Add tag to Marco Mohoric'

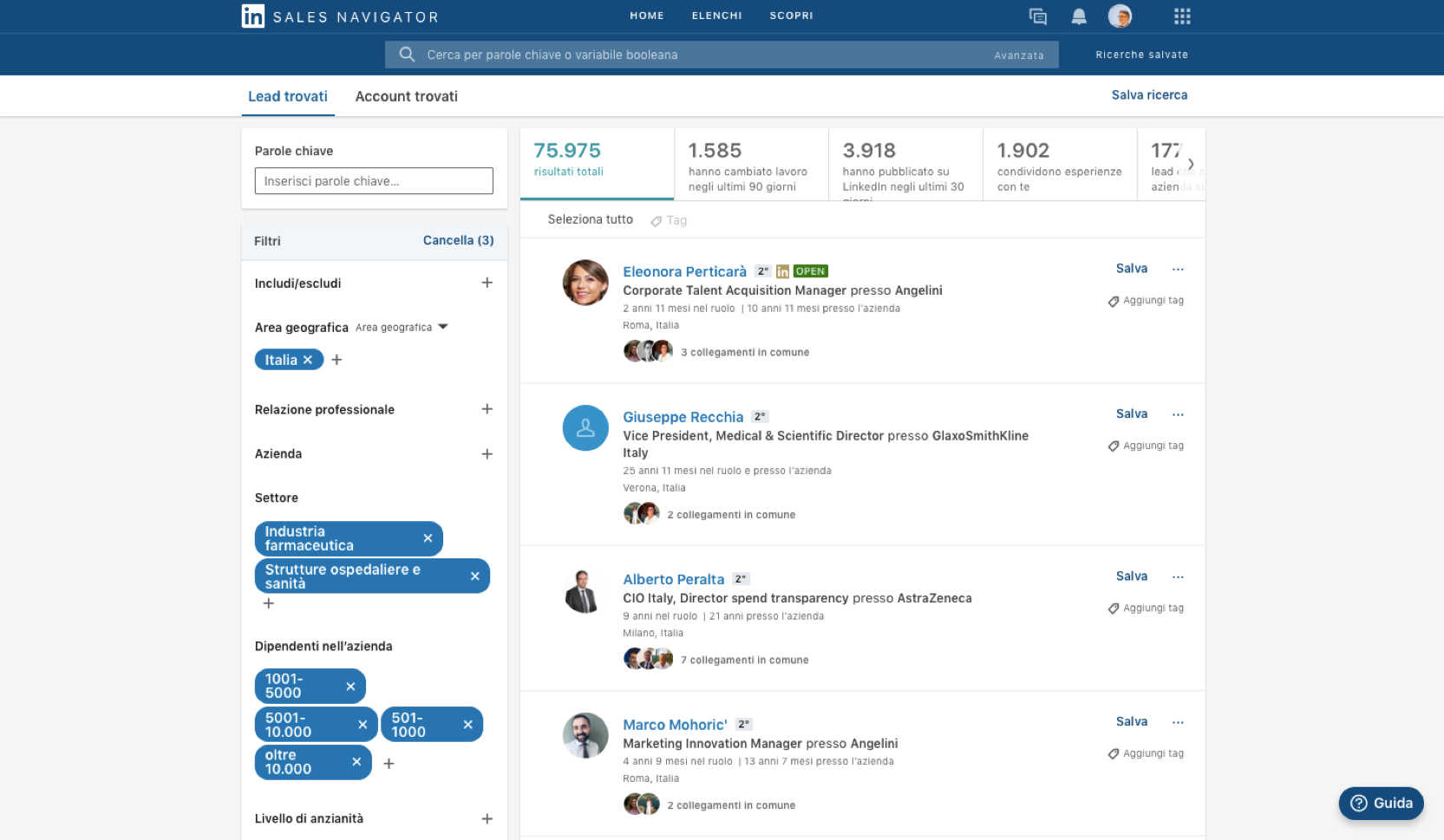[1146, 754]
